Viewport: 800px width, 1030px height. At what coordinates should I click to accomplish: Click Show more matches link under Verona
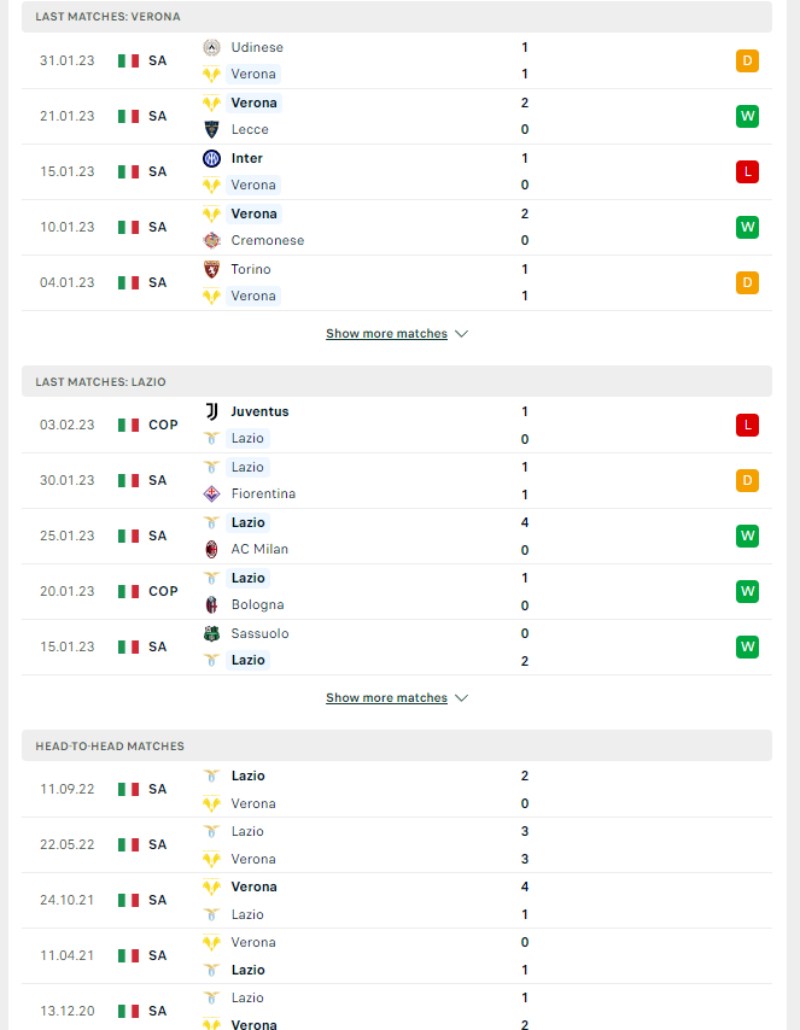coord(386,334)
